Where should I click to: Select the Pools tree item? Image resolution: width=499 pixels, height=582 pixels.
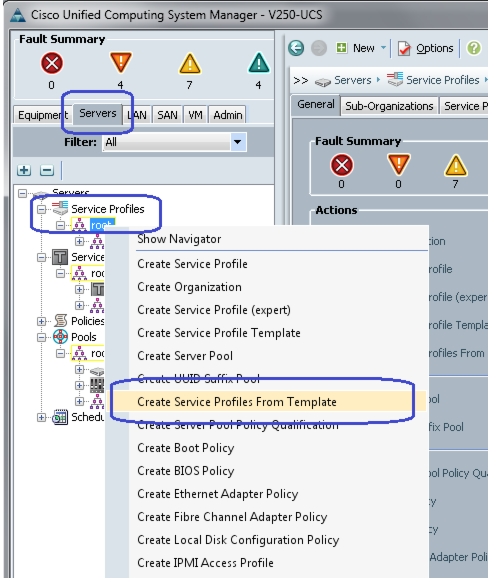coord(84,337)
